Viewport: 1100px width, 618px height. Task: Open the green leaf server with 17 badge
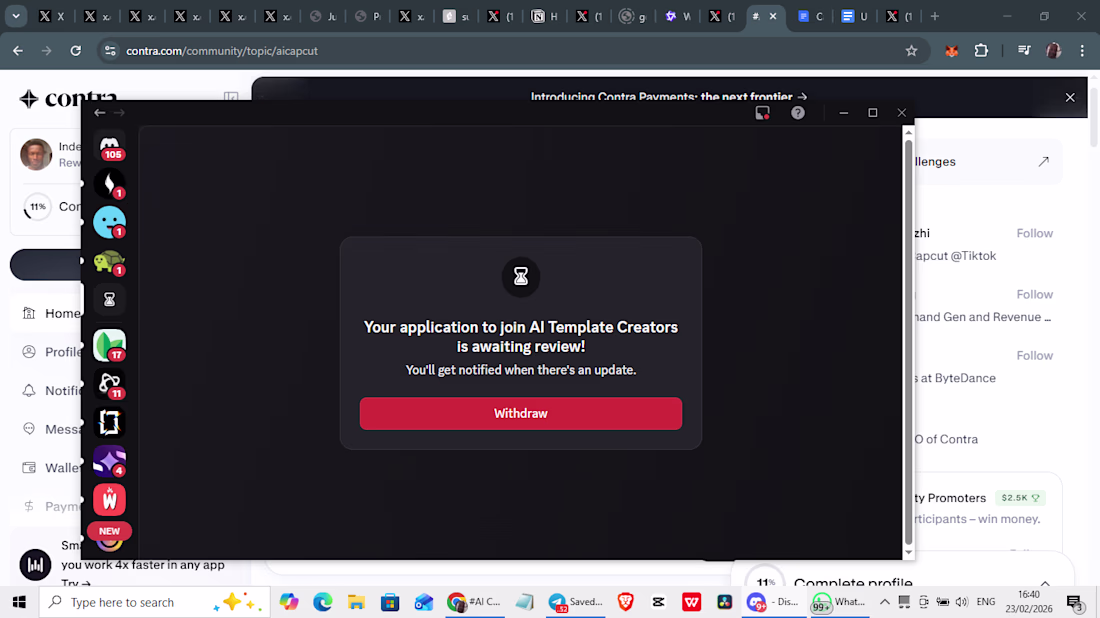click(109, 345)
